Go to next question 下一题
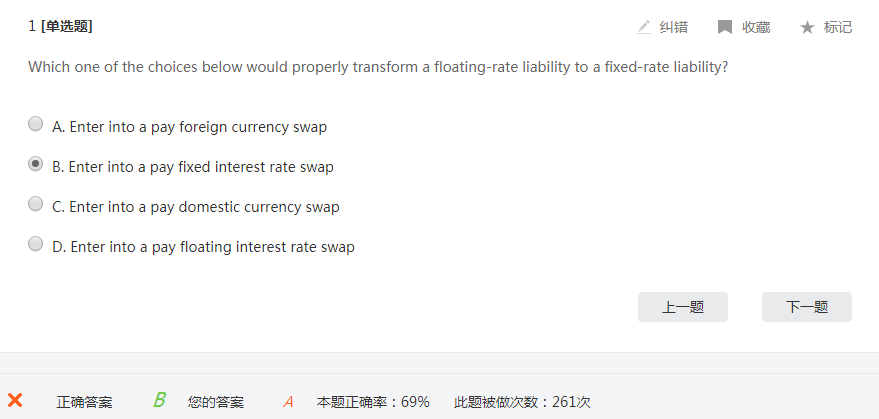 click(807, 307)
